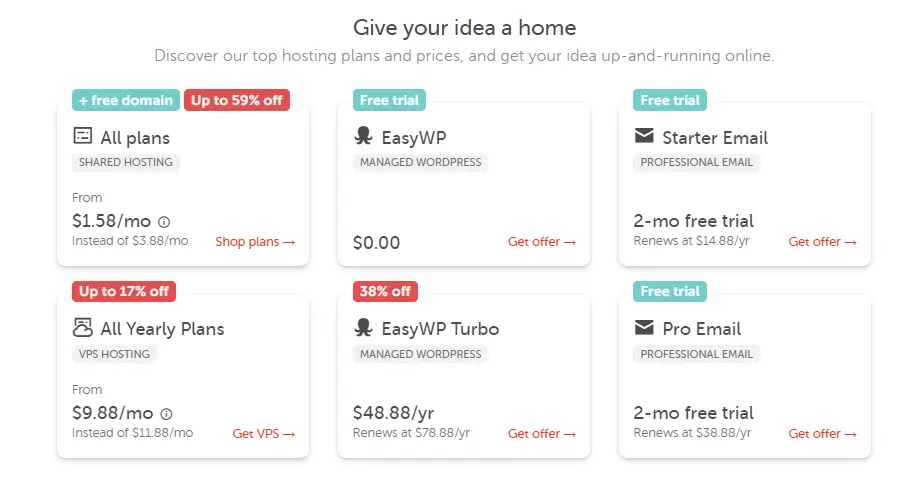
Task: Select the SHARED HOSTING tag
Action: 125,162
